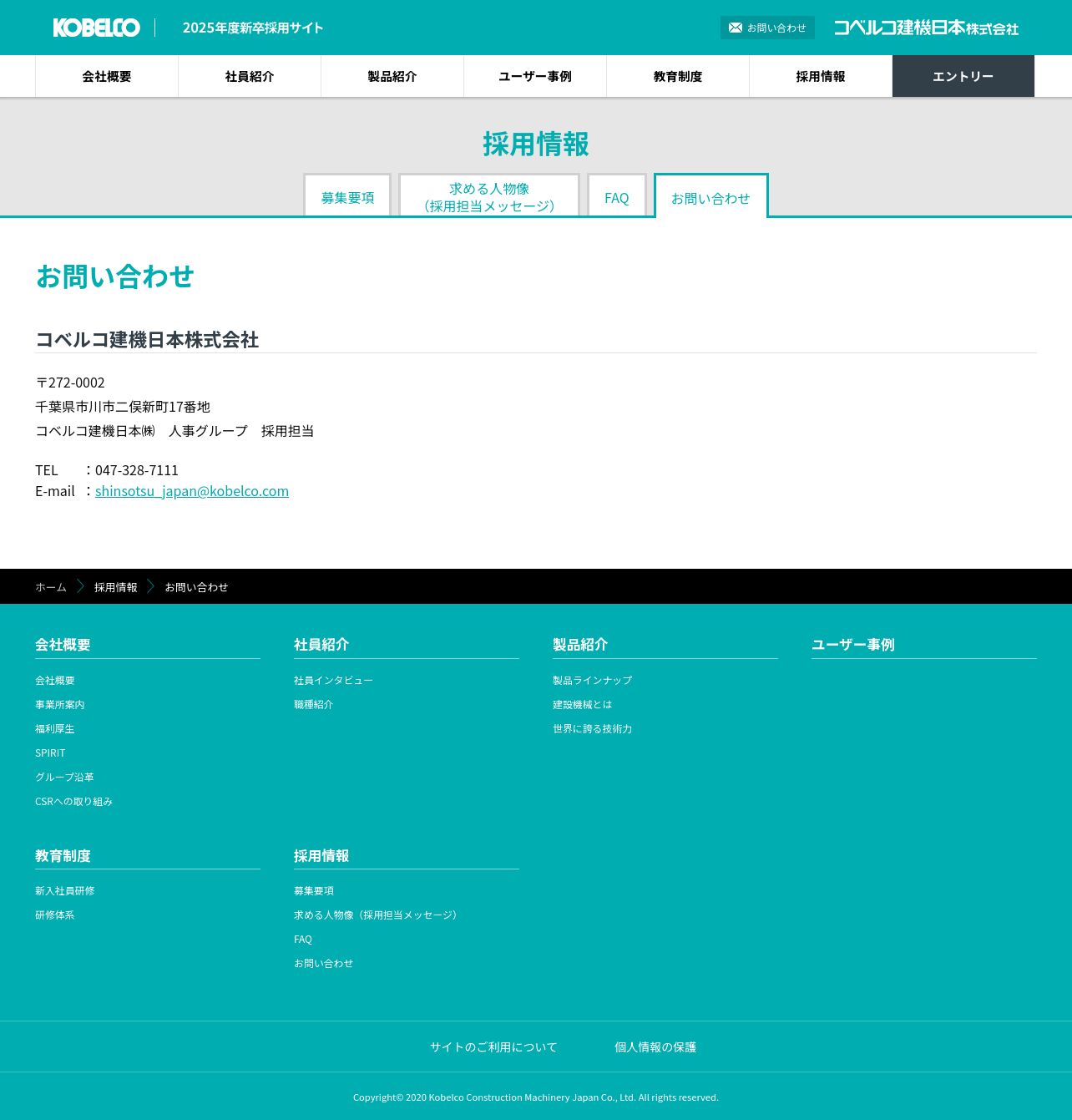1072x1120 pixels.
Task: Open the 教育制度 footer section heading
Action: [63, 856]
